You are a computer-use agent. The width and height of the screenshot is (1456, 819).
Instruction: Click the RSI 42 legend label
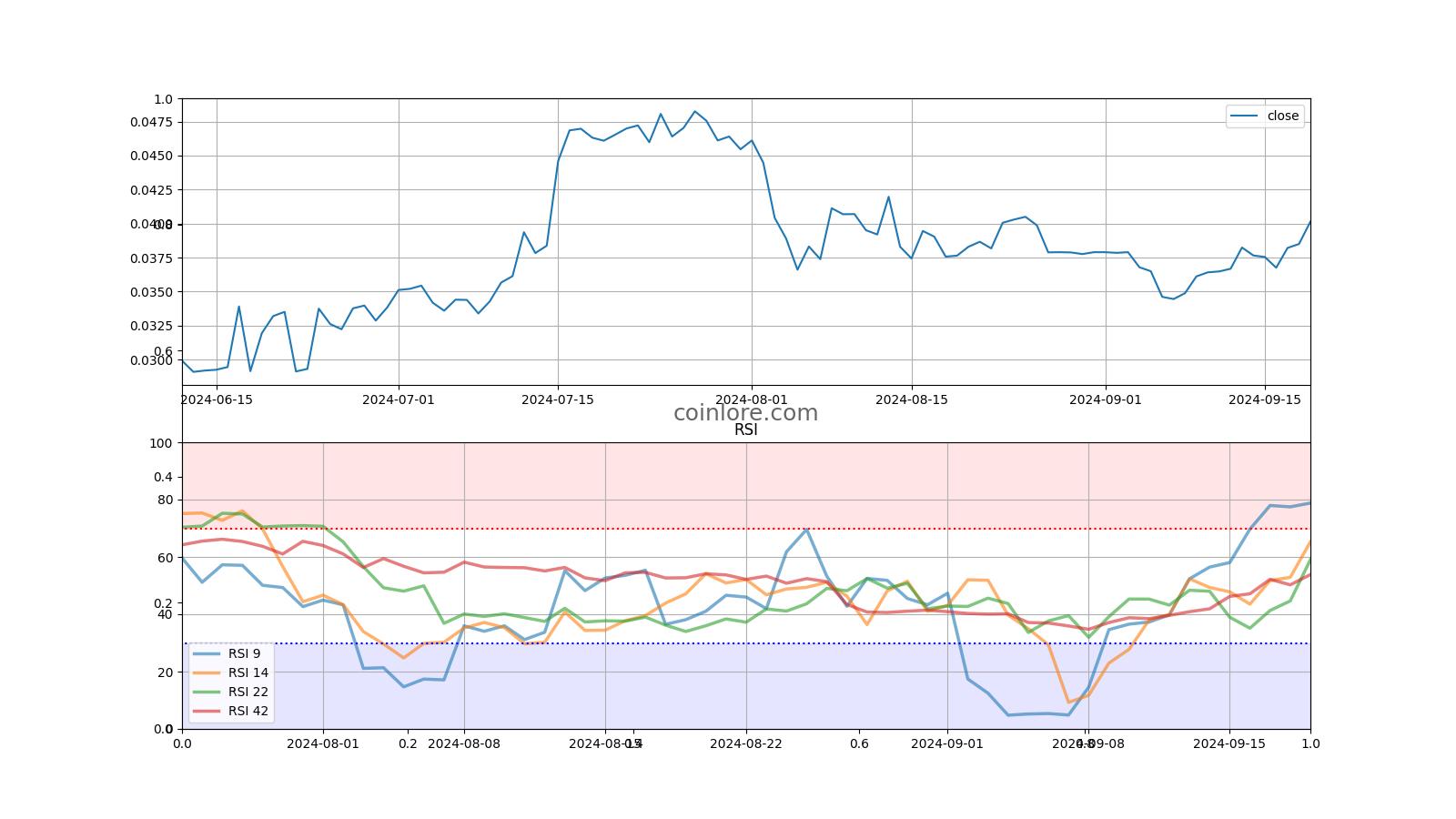tap(248, 711)
